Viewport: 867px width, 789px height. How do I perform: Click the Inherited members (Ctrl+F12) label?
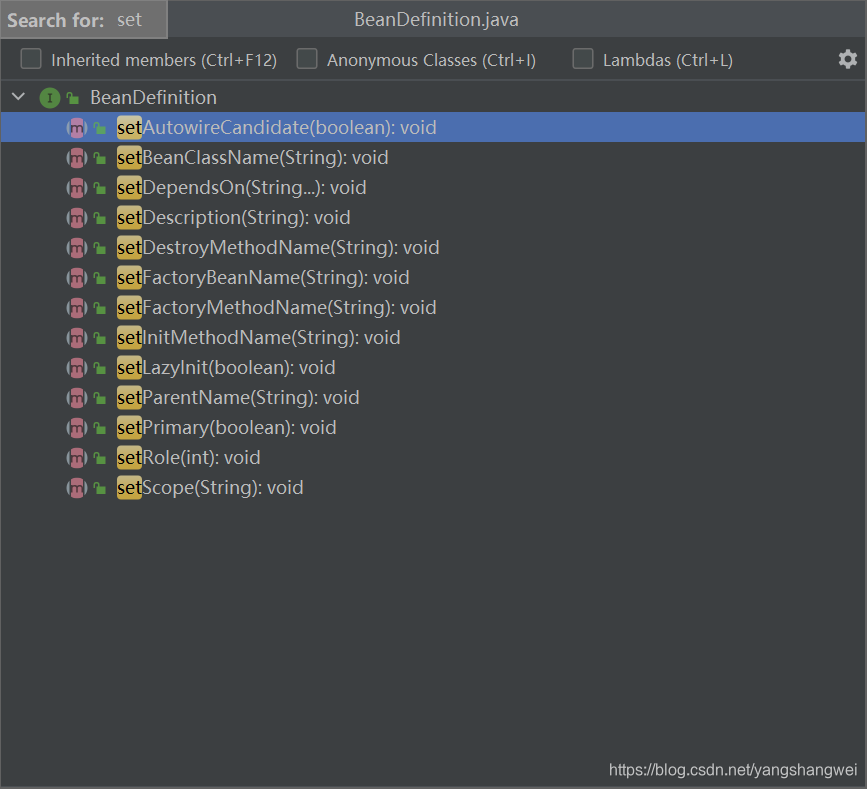pos(164,60)
